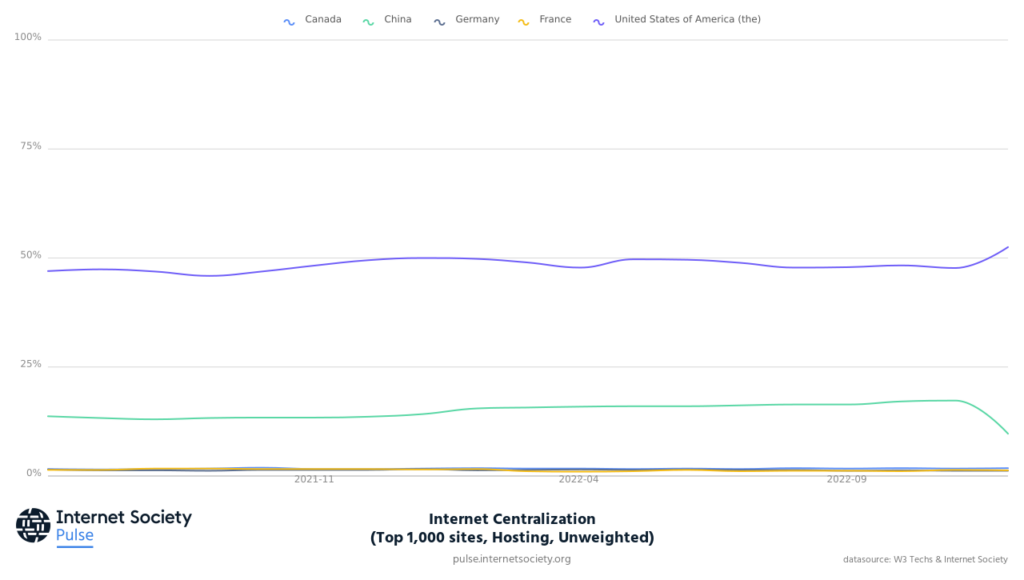
Task: Open the pulse.internetsociety.org link
Action: pos(511,559)
